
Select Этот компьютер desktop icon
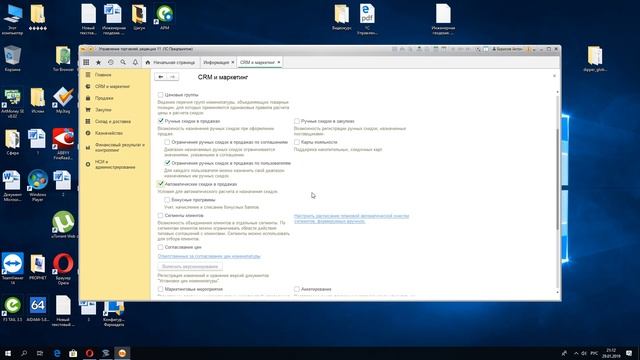pyautogui.click(x=13, y=19)
